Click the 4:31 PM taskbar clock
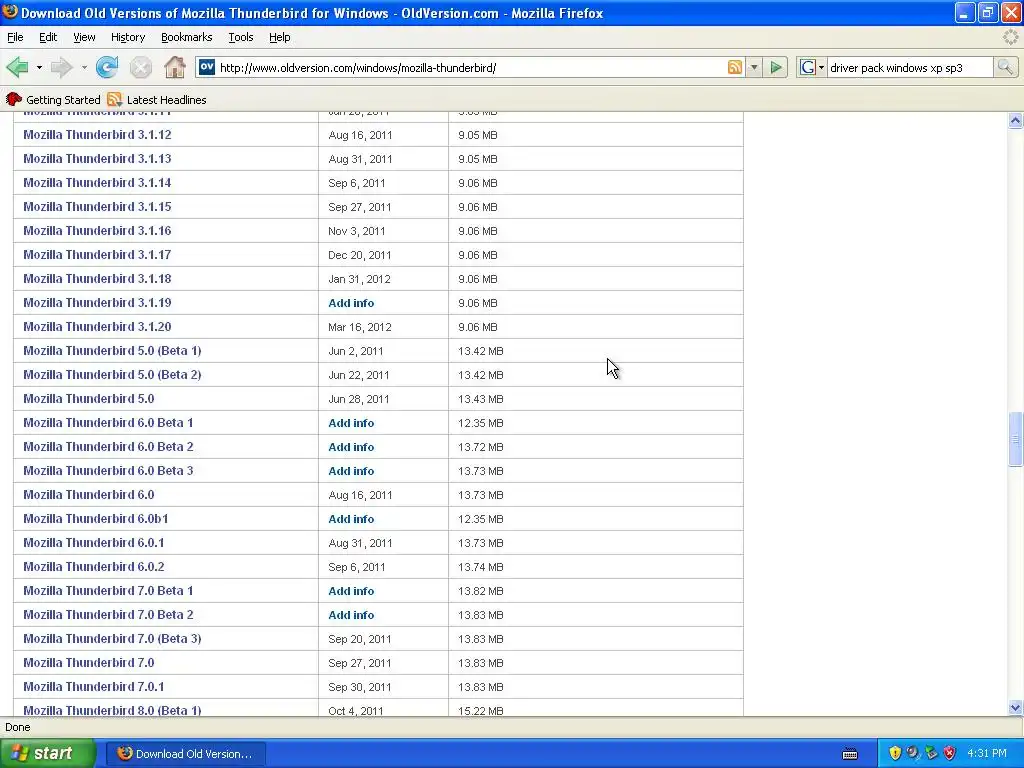This screenshot has height=768, width=1024. [987, 754]
